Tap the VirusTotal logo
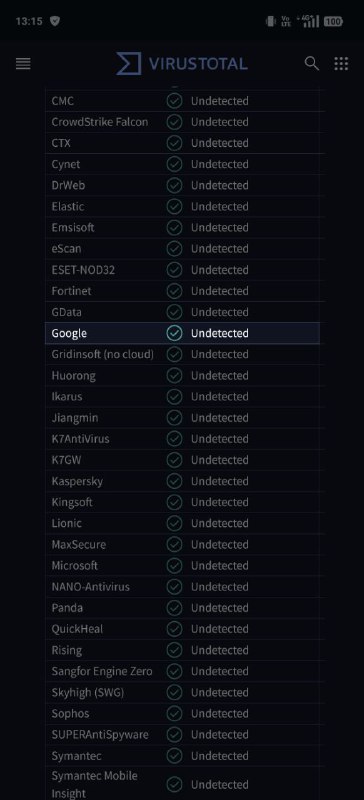 click(182, 64)
